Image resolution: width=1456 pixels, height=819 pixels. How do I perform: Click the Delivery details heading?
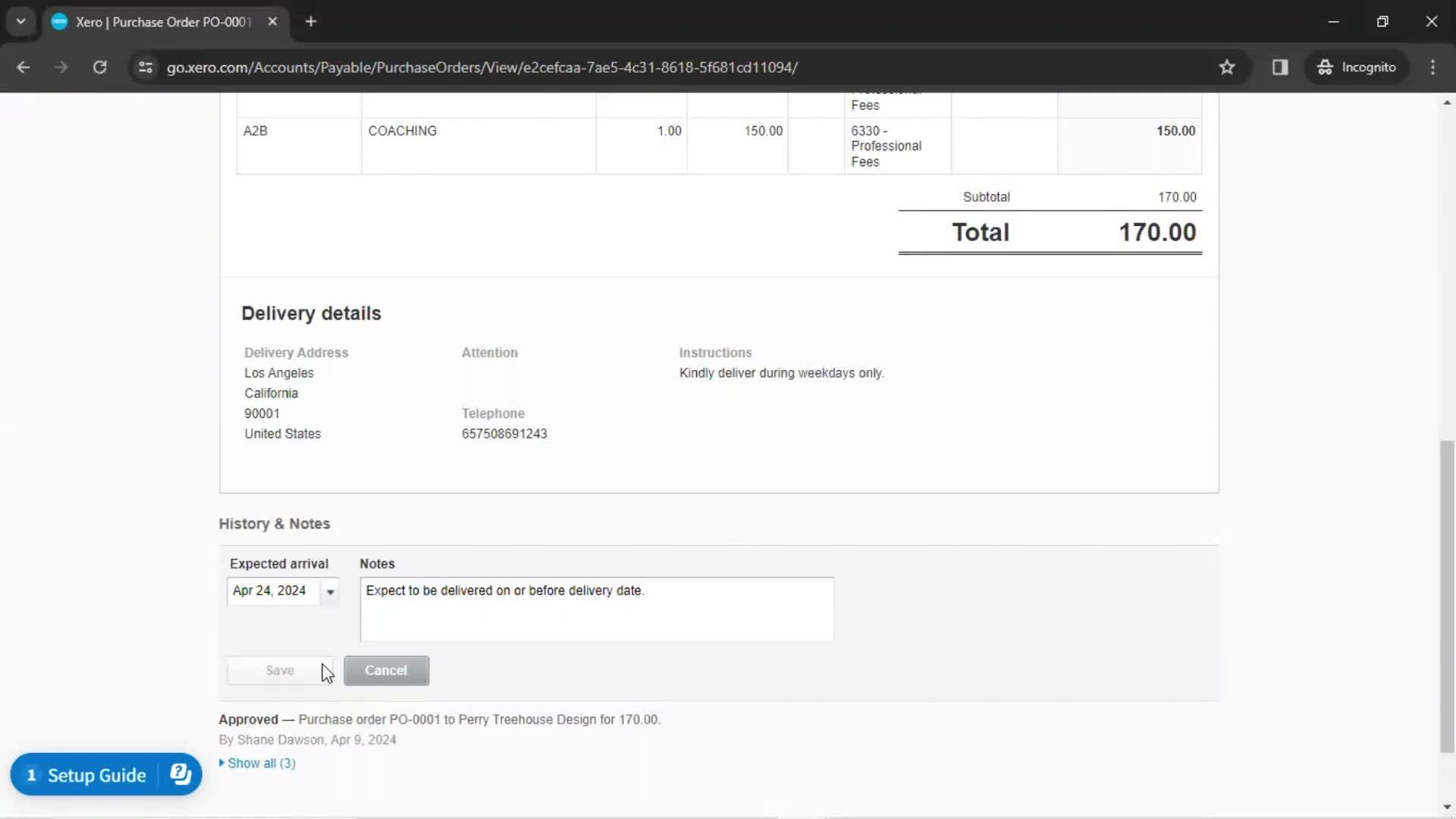(311, 313)
